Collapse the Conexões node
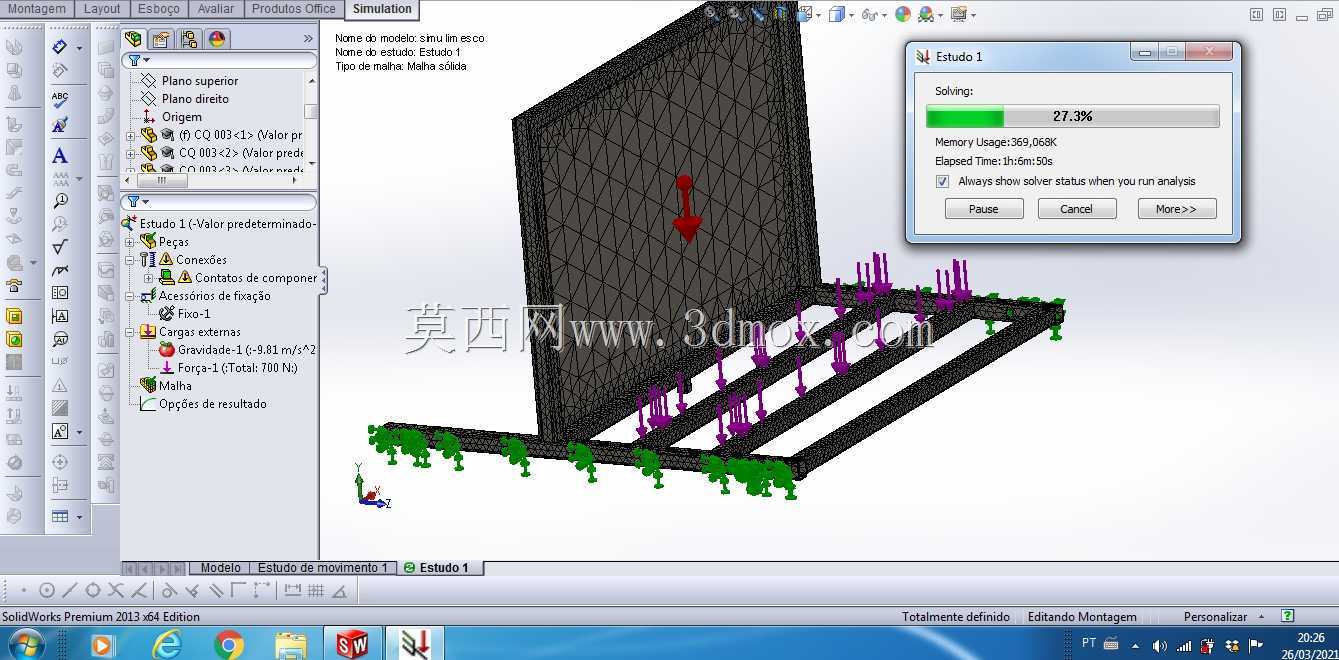This screenshot has height=660, width=1339. [x=129, y=260]
